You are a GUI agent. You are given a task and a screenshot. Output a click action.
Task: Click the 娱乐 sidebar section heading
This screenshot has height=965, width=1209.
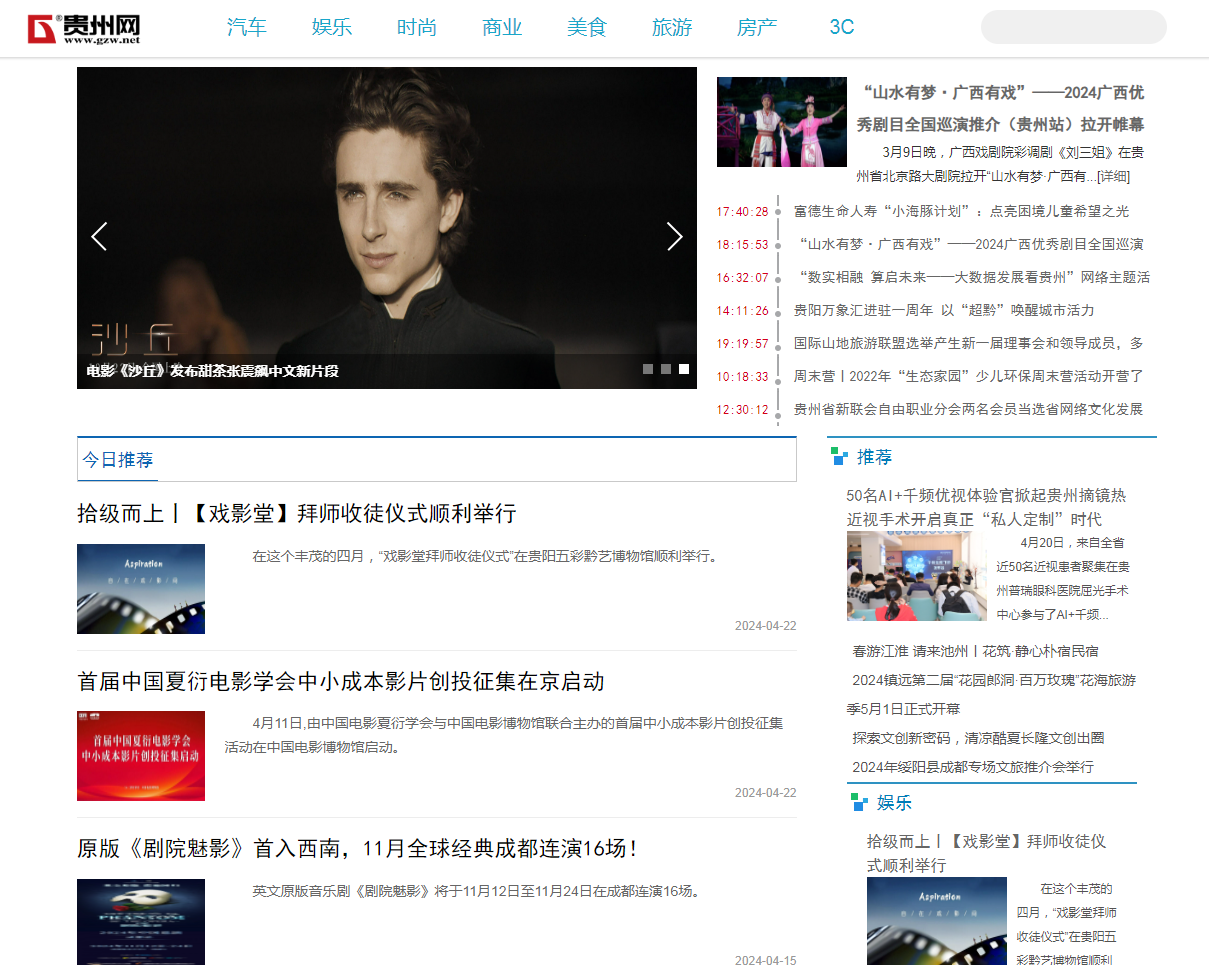point(894,803)
